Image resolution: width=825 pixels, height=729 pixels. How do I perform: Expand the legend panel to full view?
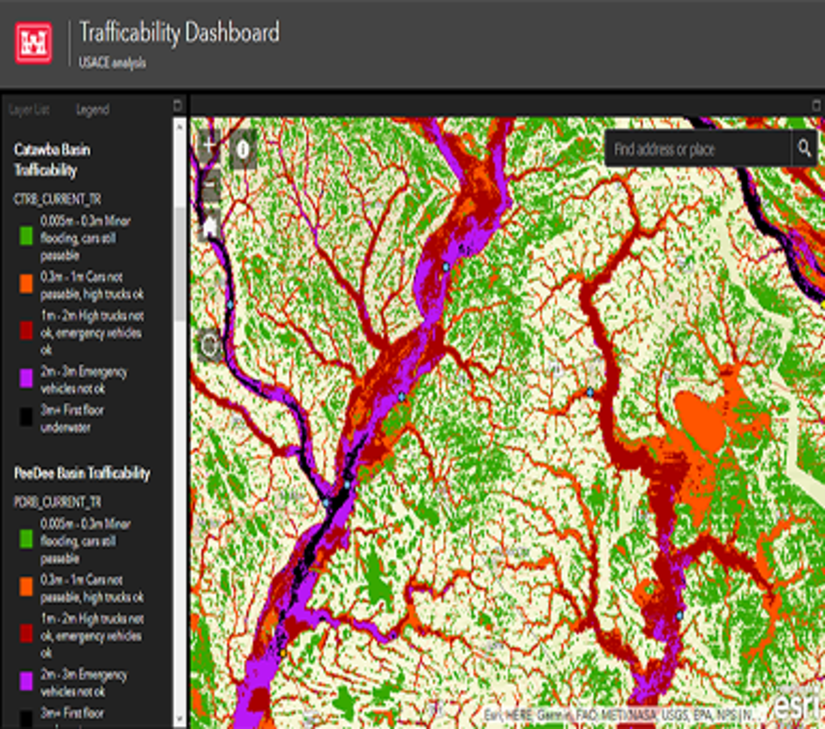tap(176, 103)
